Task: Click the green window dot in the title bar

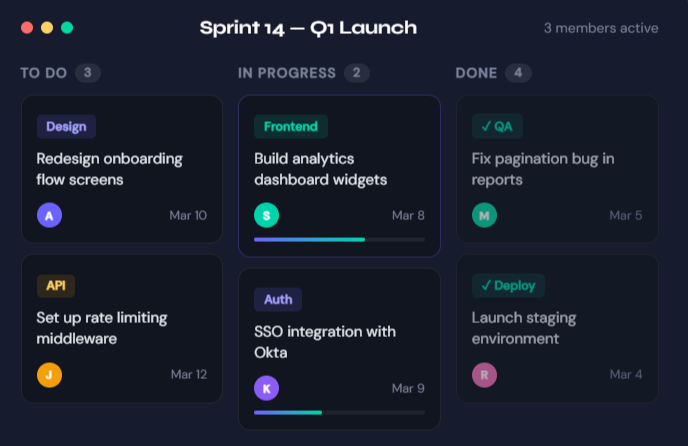Action: [x=67, y=28]
